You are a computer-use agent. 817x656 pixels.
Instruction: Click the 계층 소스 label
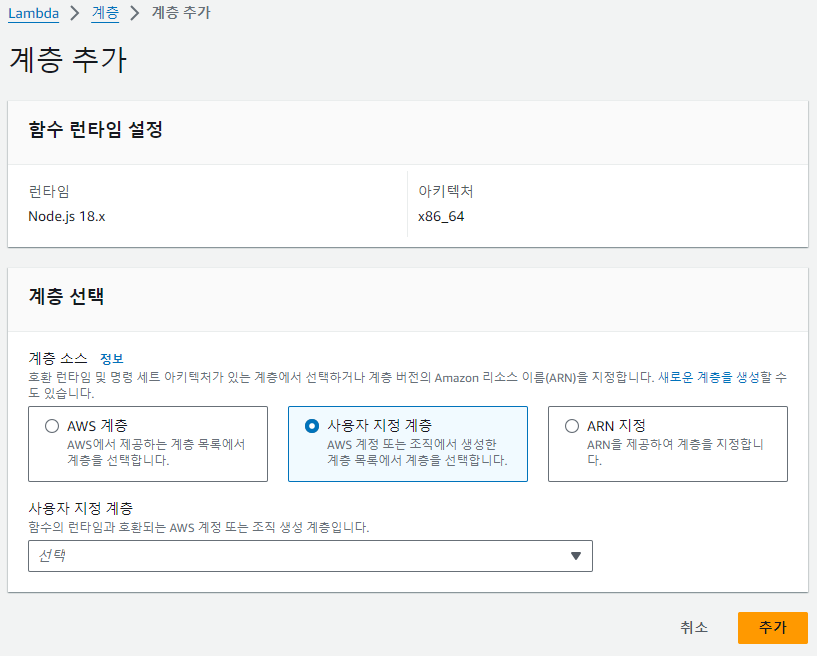[58, 358]
